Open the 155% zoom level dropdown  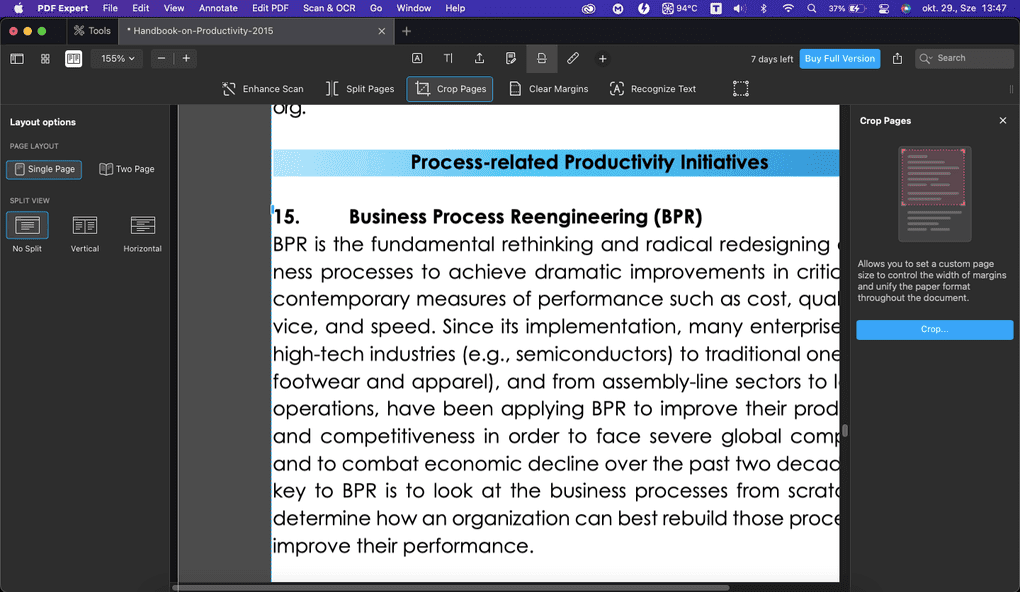(116, 58)
